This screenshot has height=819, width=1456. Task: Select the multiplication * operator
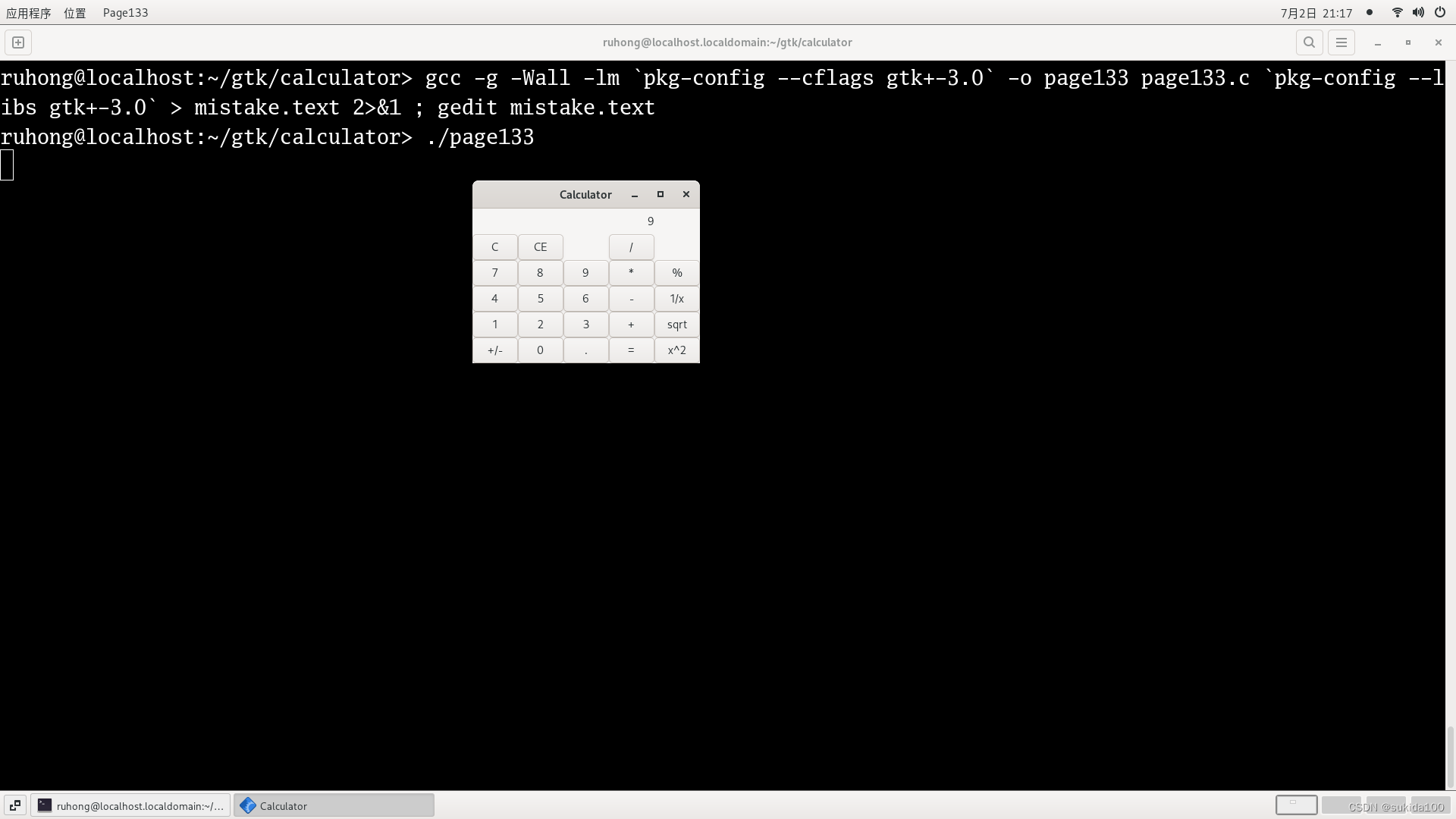(631, 272)
